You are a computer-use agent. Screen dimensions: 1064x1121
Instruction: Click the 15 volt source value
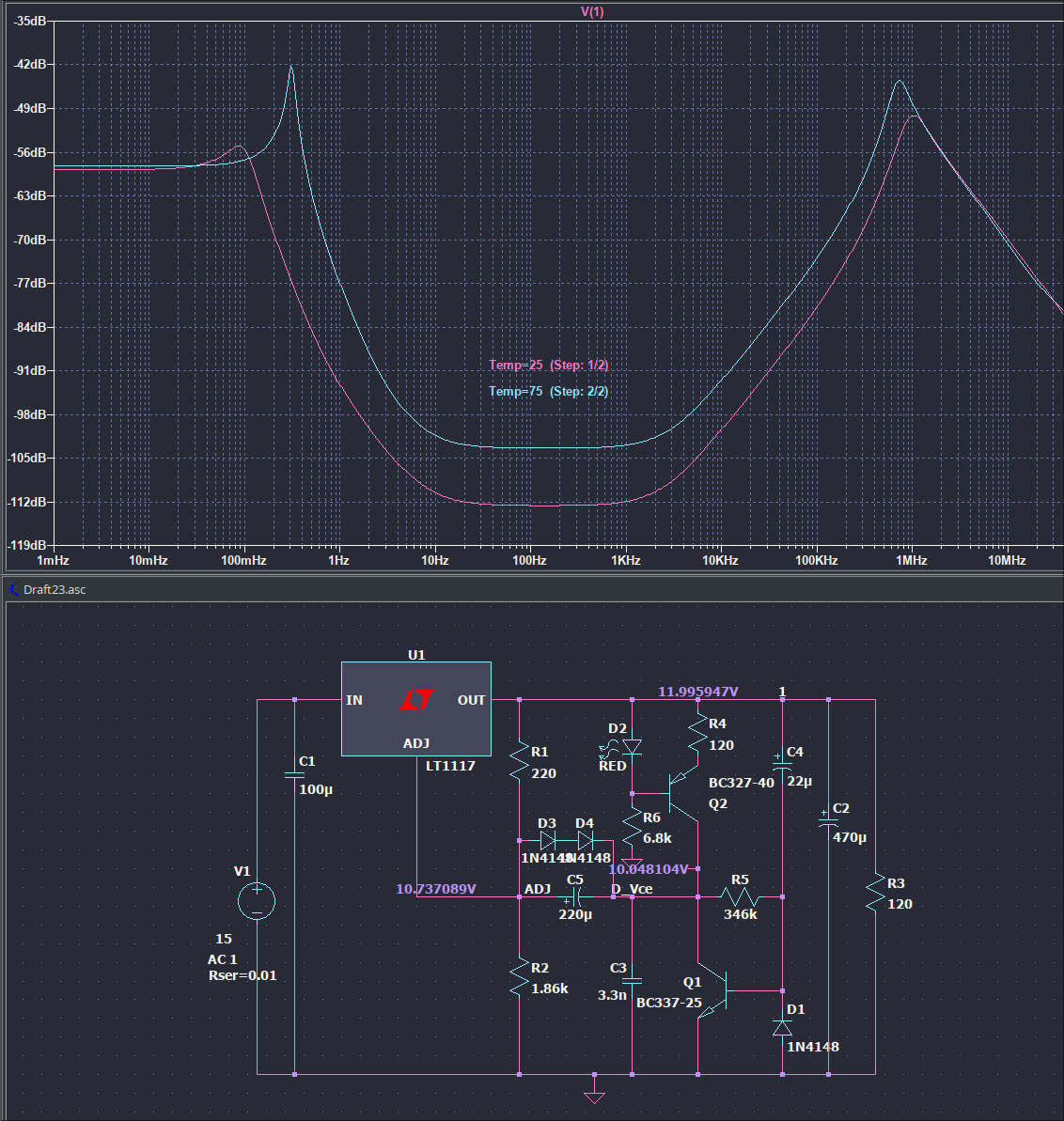(224, 939)
